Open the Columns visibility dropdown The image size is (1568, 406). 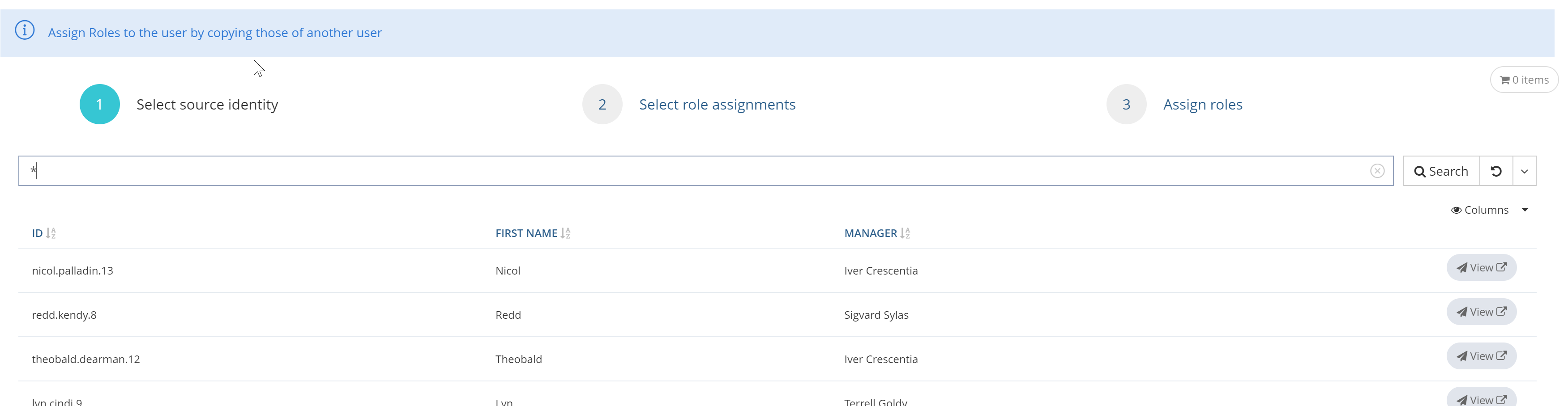click(1489, 210)
